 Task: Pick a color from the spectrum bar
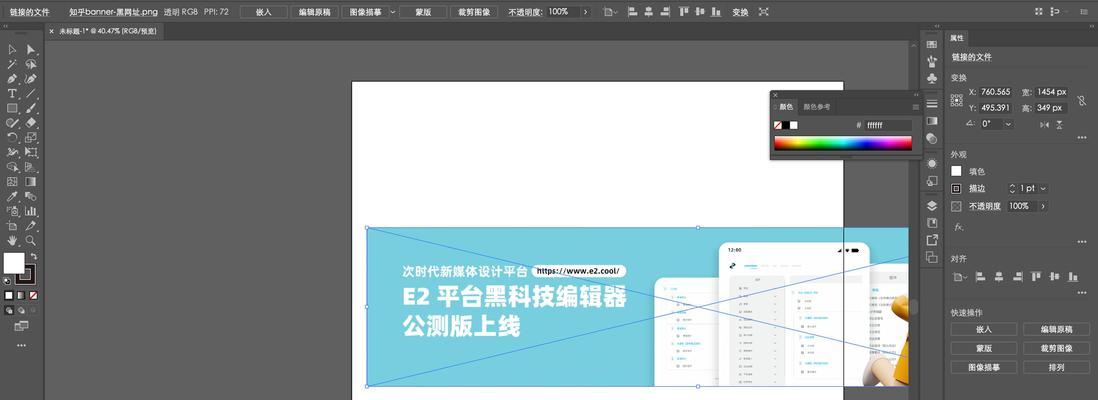[x=842, y=143]
